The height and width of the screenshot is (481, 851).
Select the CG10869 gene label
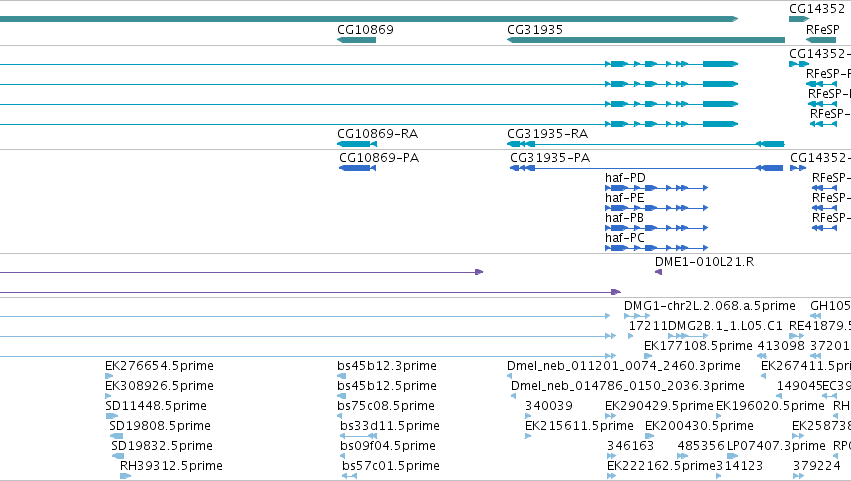pyautogui.click(x=365, y=29)
